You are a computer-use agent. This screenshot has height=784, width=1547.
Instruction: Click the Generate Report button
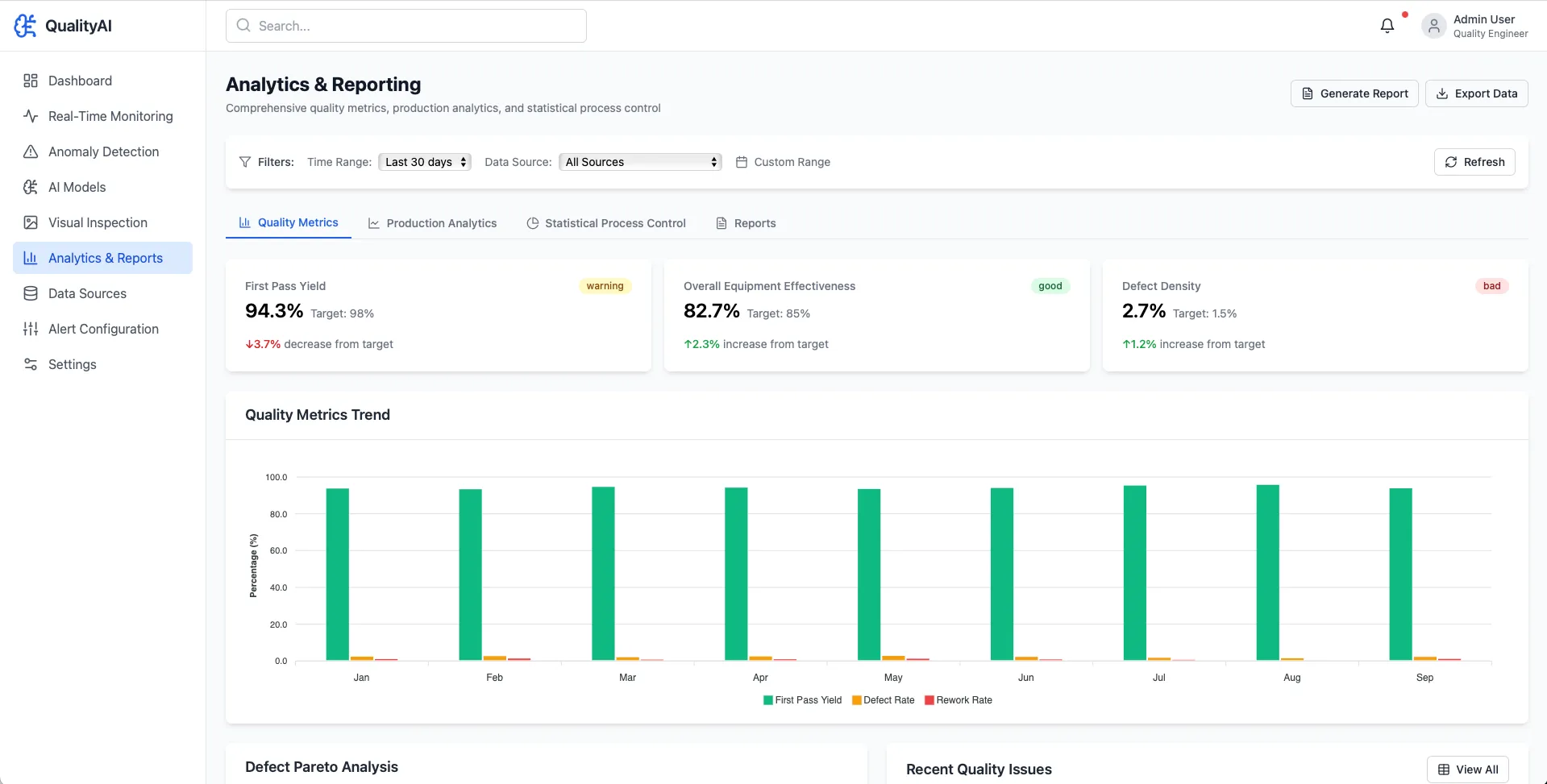[x=1354, y=93]
